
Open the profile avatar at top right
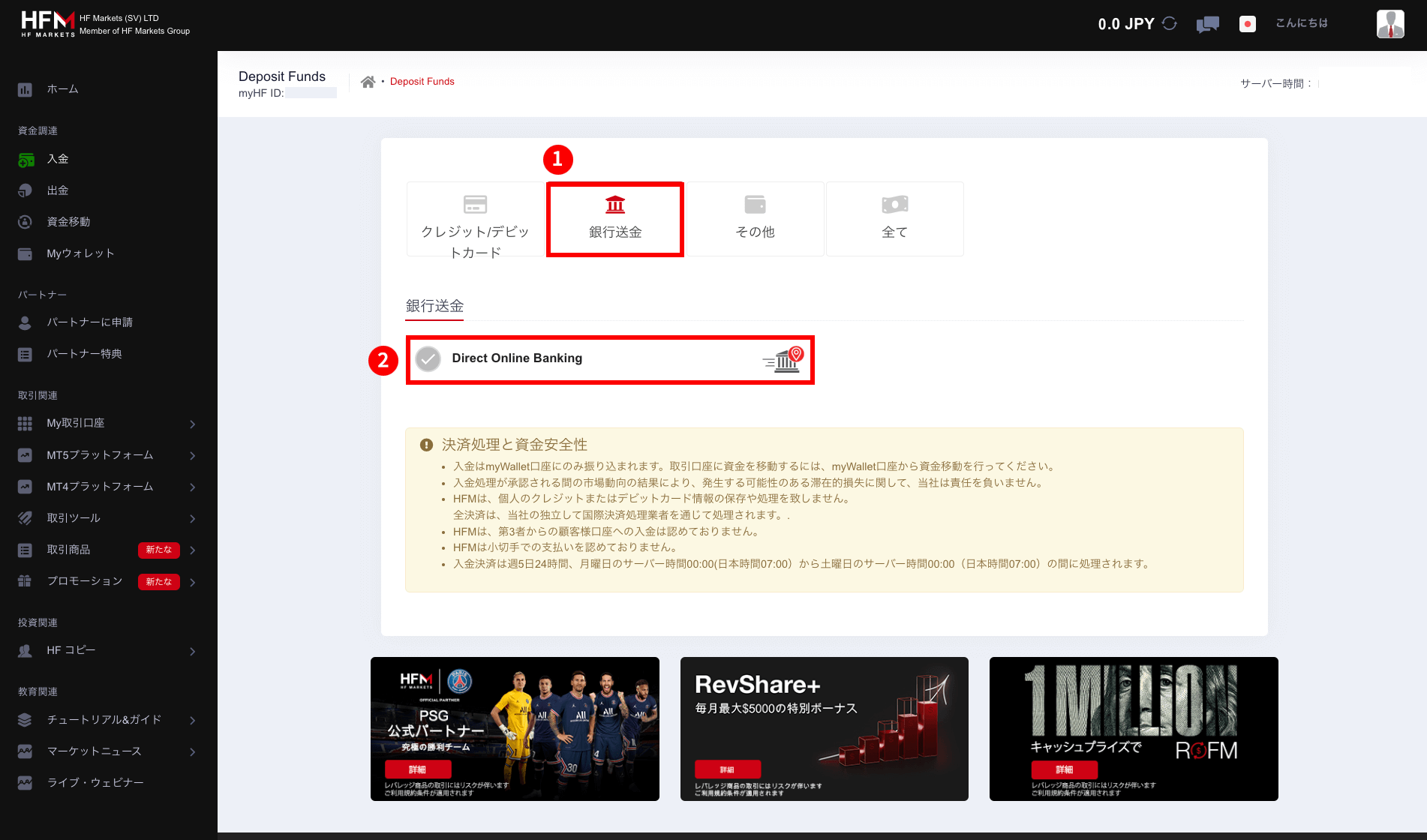[1389, 23]
